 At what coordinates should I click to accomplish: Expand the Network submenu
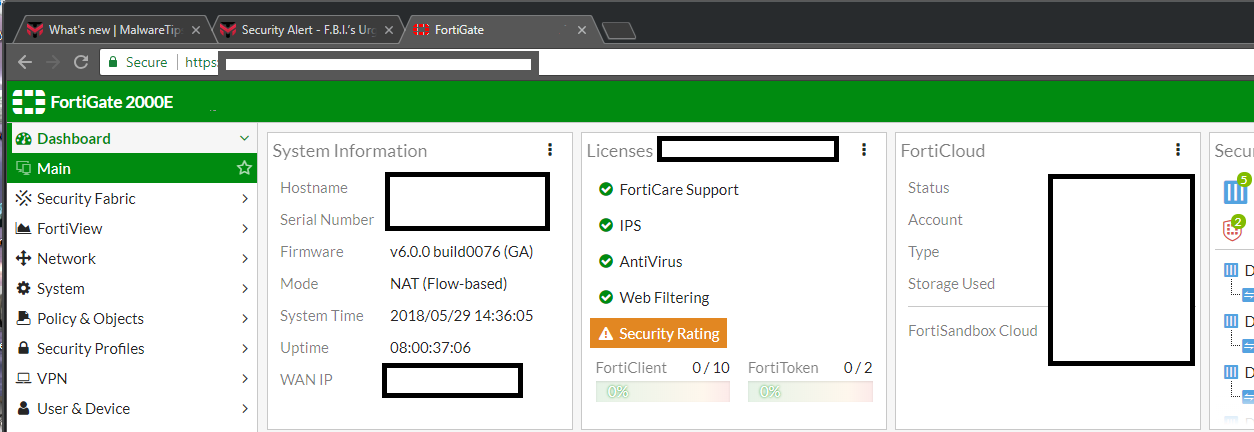point(245,259)
